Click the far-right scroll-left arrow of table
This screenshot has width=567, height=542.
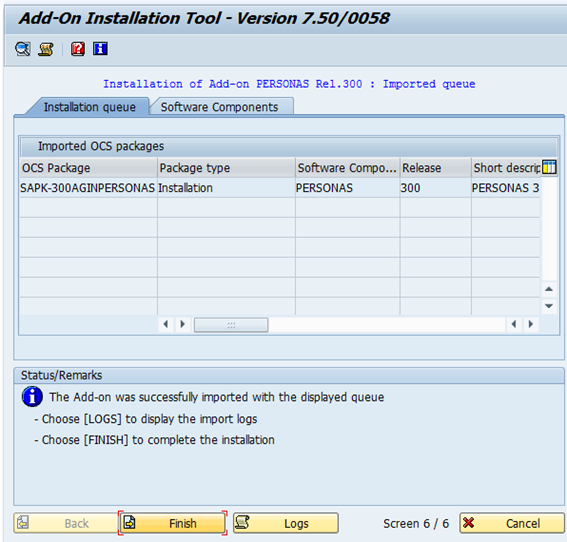[514, 324]
